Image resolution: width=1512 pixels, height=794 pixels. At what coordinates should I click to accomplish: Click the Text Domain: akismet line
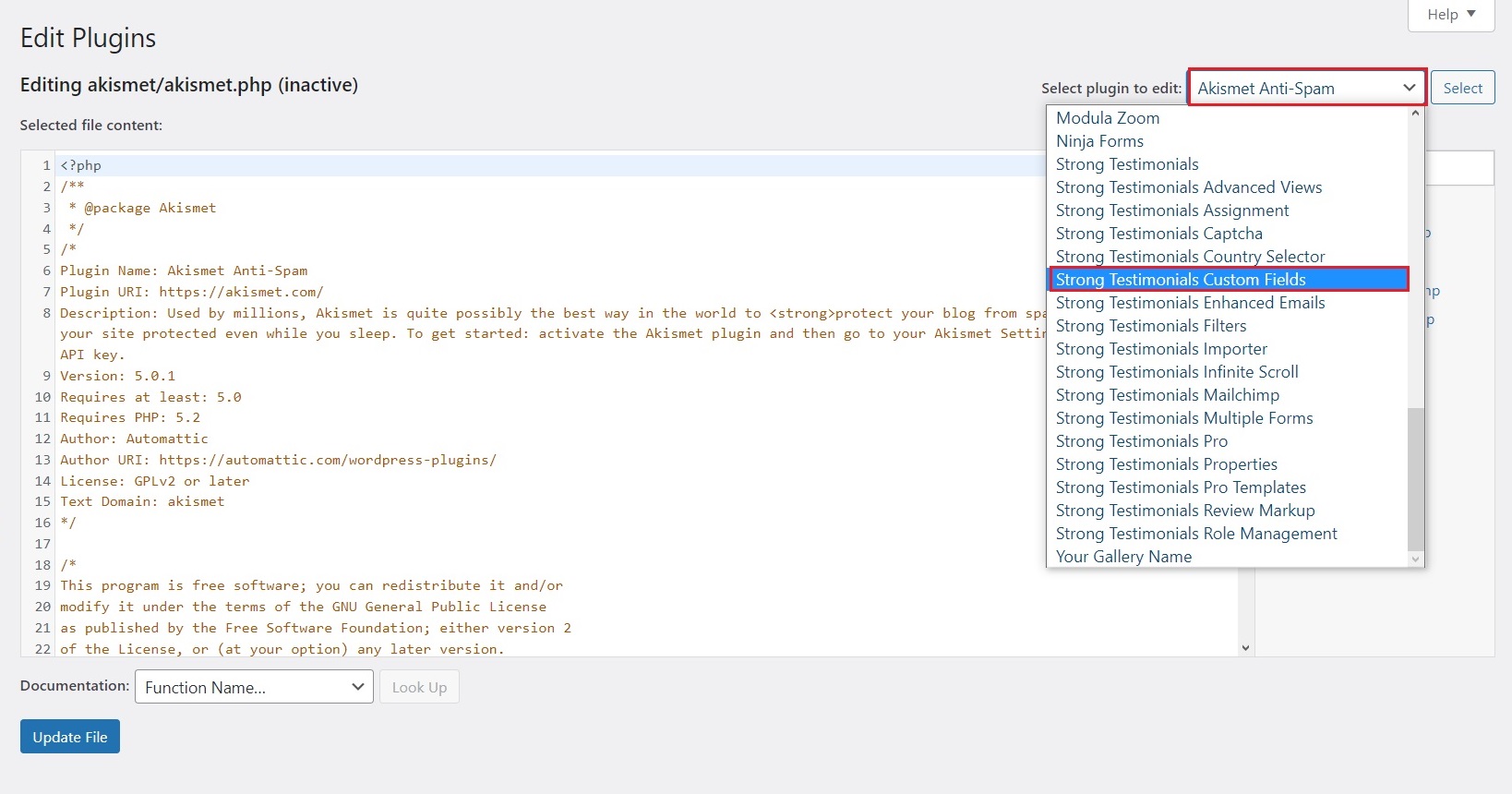pos(142,501)
